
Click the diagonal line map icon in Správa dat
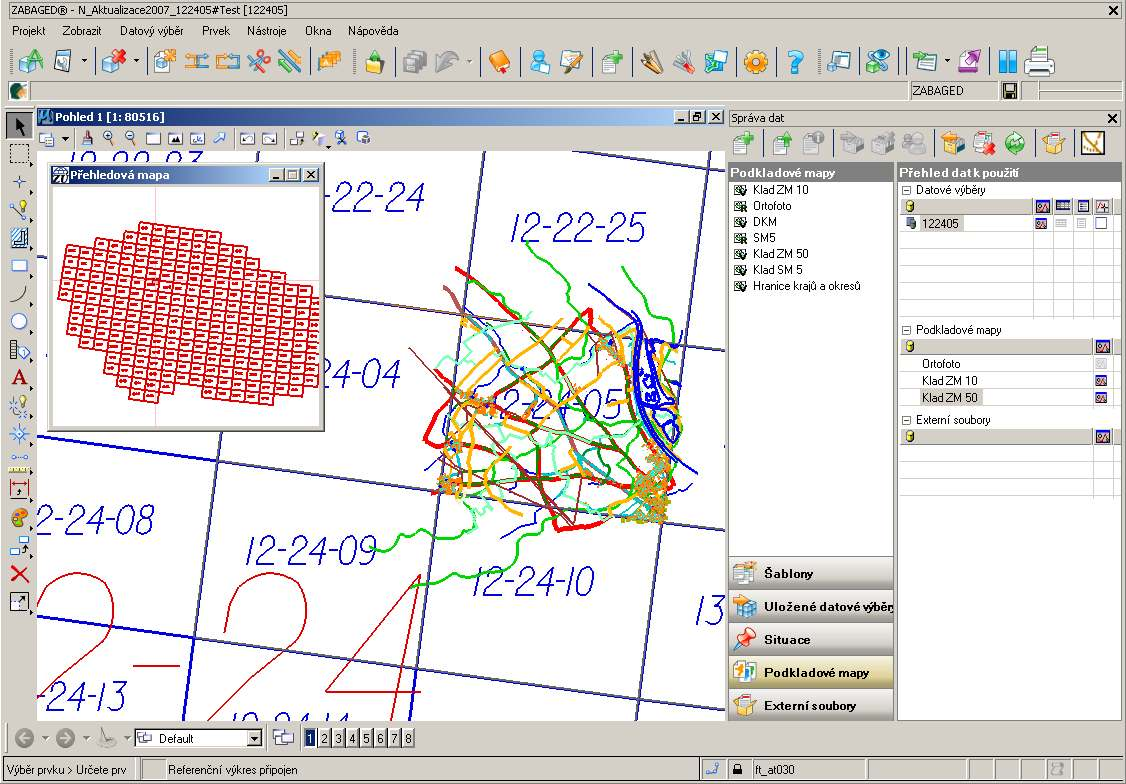coord(1092,144)
